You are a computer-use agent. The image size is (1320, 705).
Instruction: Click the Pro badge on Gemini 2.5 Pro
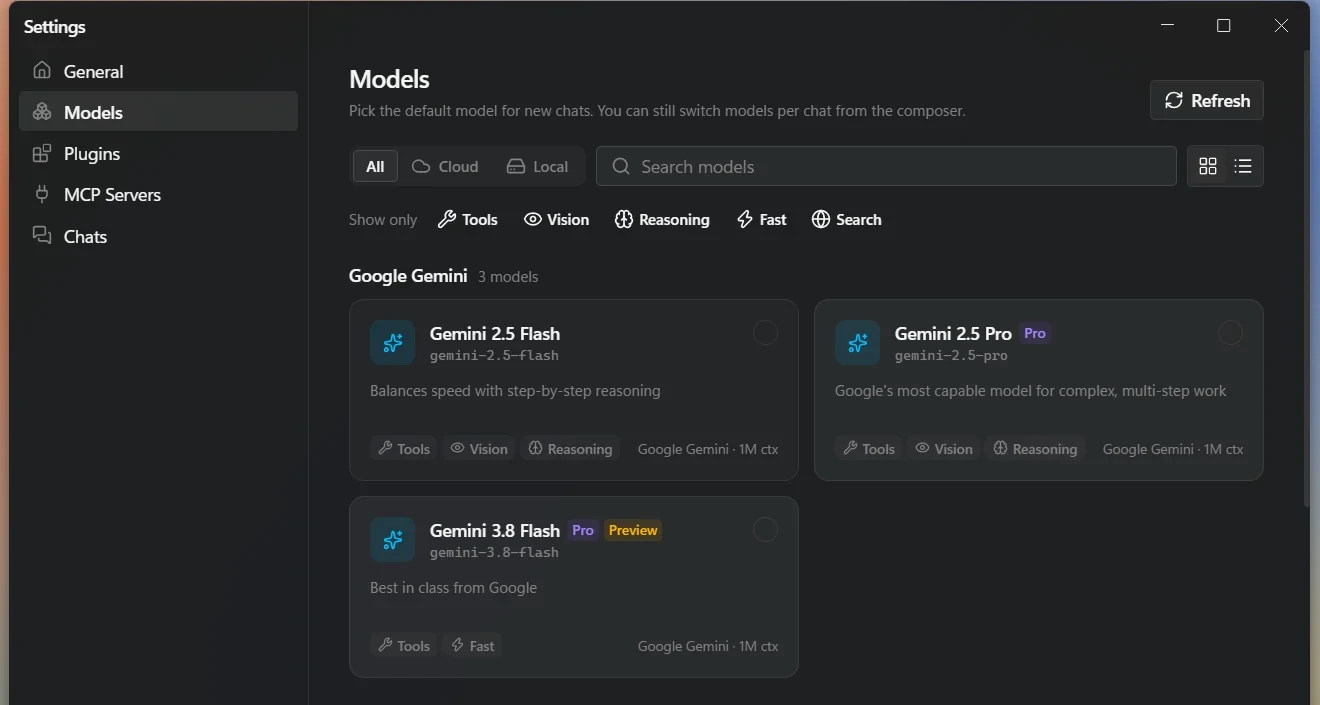point(1035,333)
